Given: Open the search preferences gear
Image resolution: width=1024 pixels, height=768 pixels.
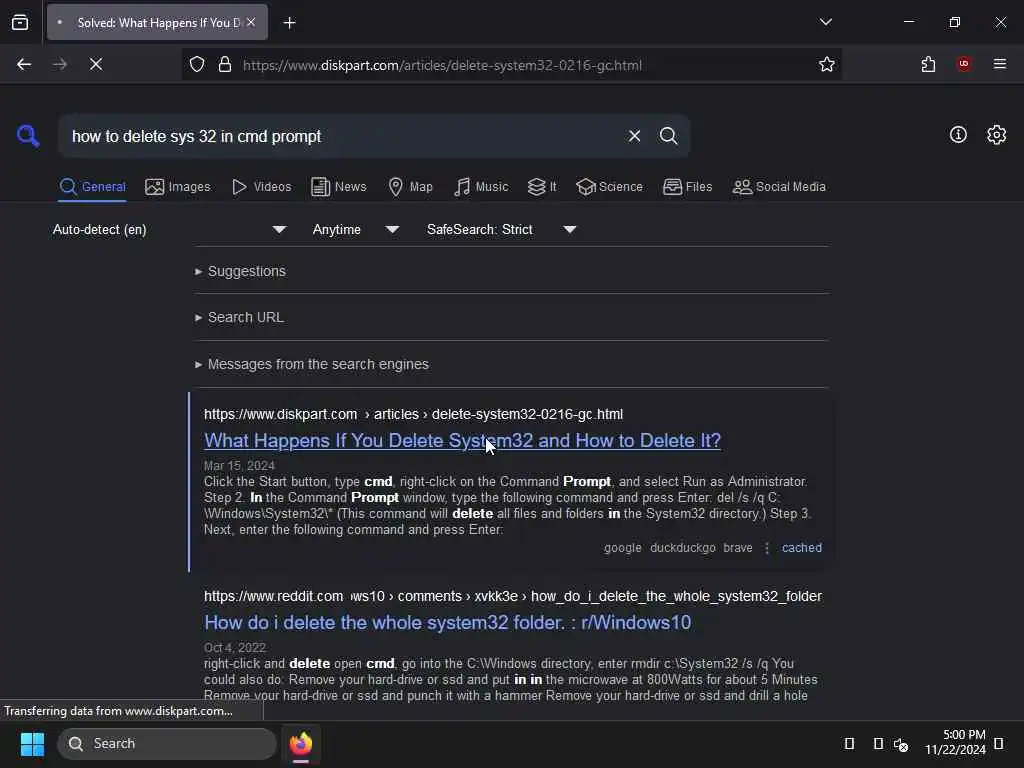Looking at the screenshot, I should click(x=997, y=135).
